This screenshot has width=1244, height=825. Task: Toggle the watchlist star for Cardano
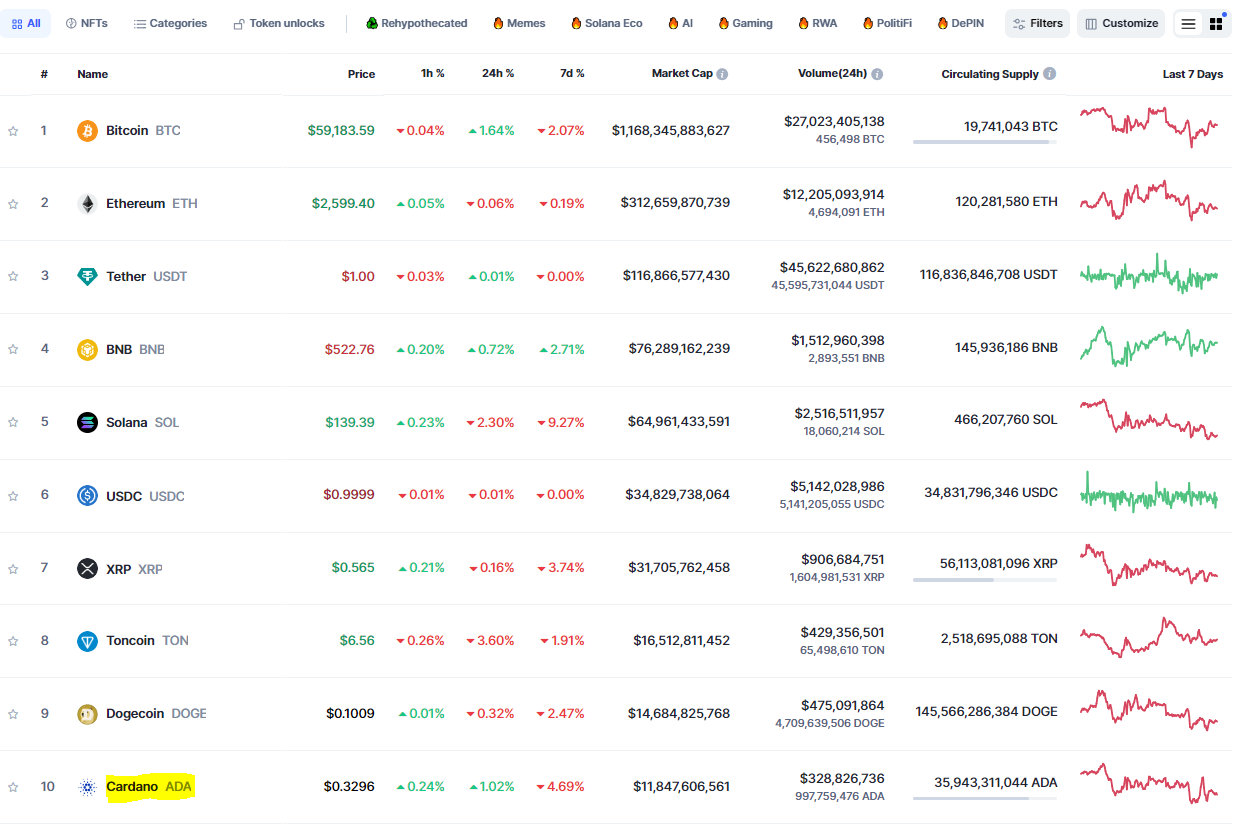point(13,787)
